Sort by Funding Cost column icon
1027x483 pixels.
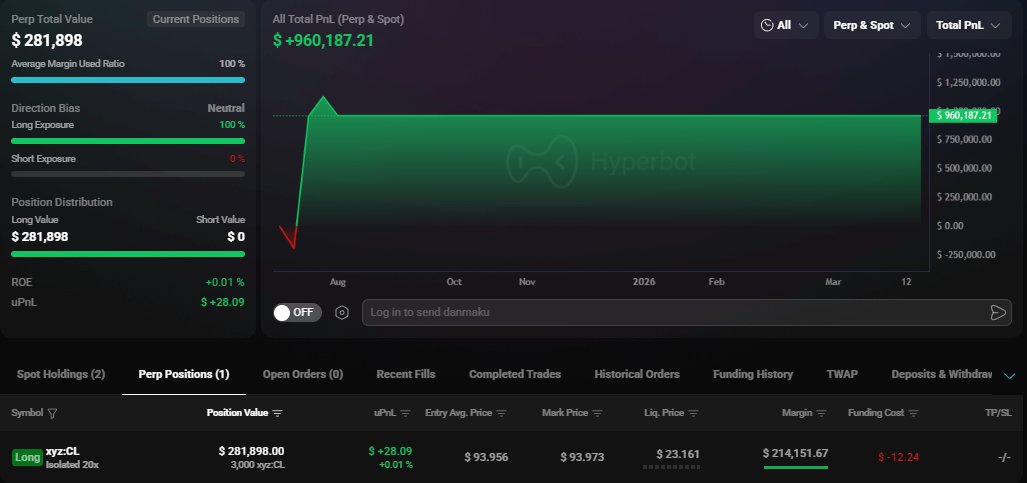[908, 413]
